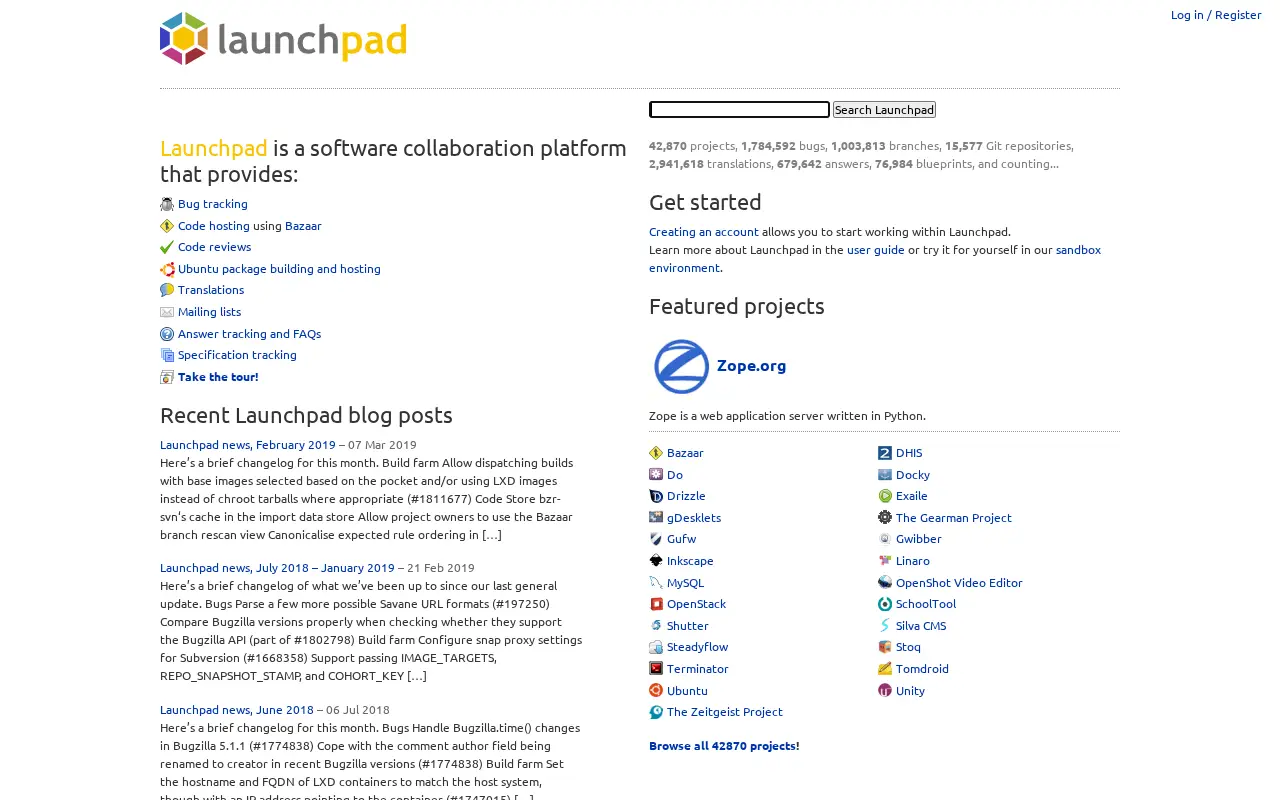Viewport: 1280px width, 800px height.
Task: Visit the sandbox environment link
Action: (x=875, y=259)
